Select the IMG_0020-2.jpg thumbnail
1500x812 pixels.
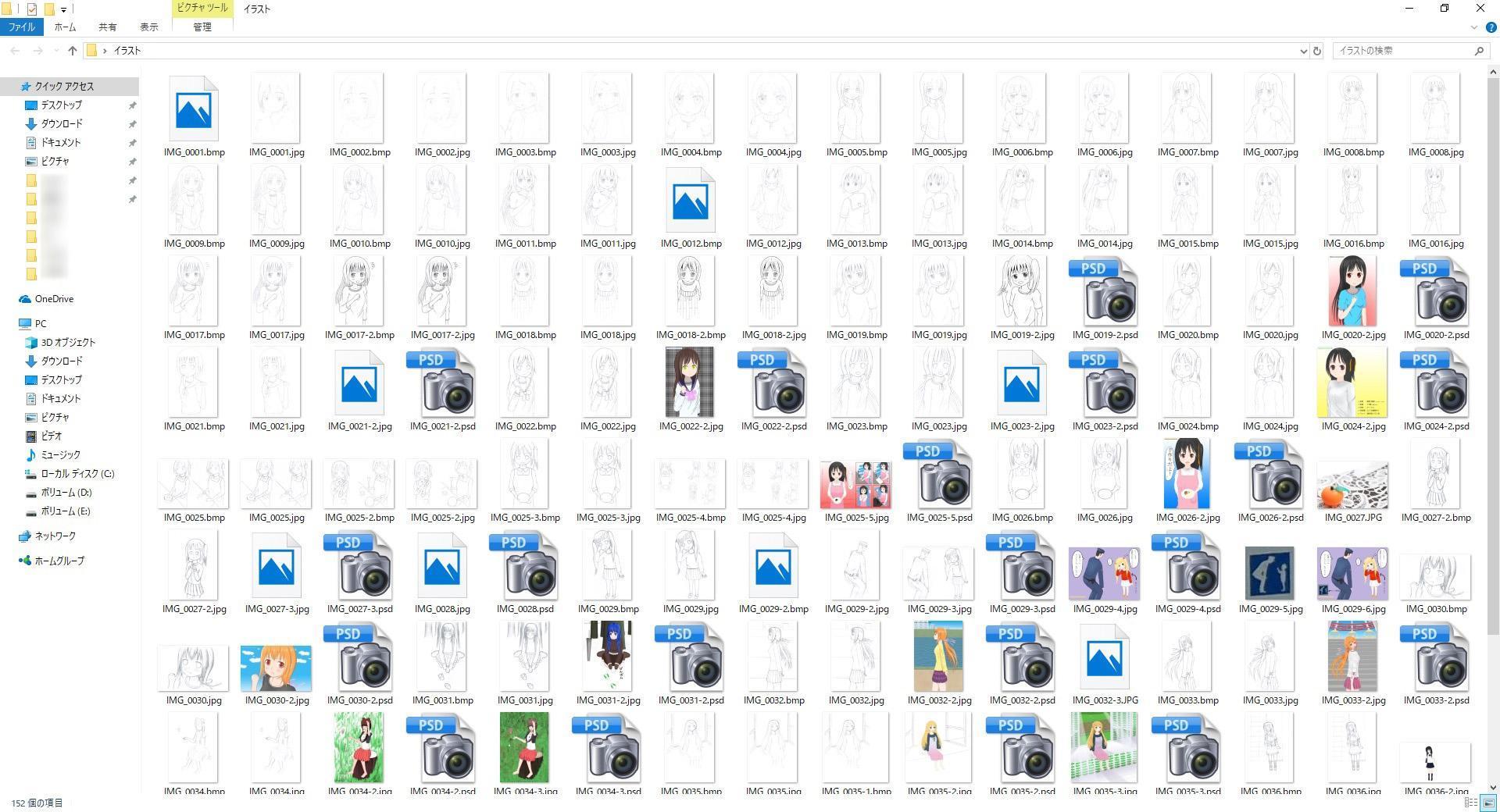coord(1352,291)
